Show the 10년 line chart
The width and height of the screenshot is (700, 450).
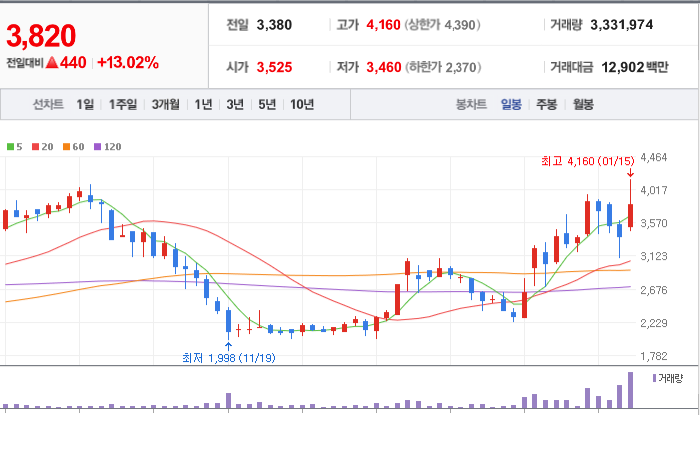tap(302, 104)
